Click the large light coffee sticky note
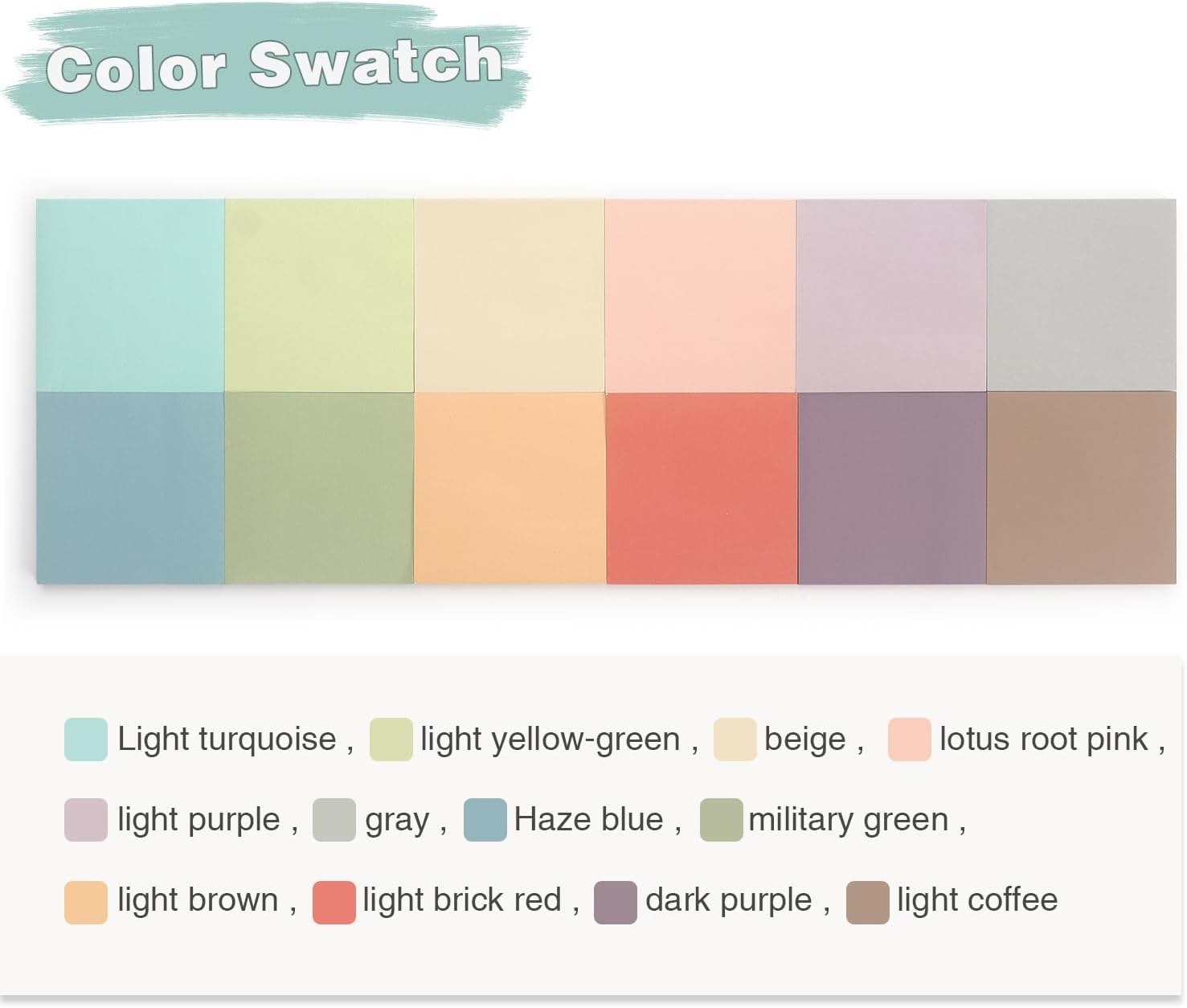This screenshot has height=1008, width=1187. point(1081,488)
